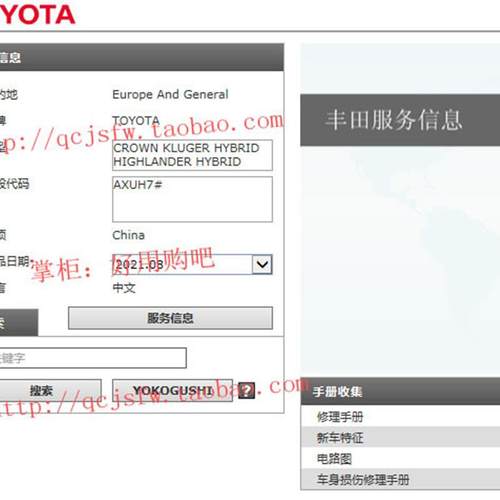
Task: Open 电路图 in manual collection
Action: click(400, 458)
